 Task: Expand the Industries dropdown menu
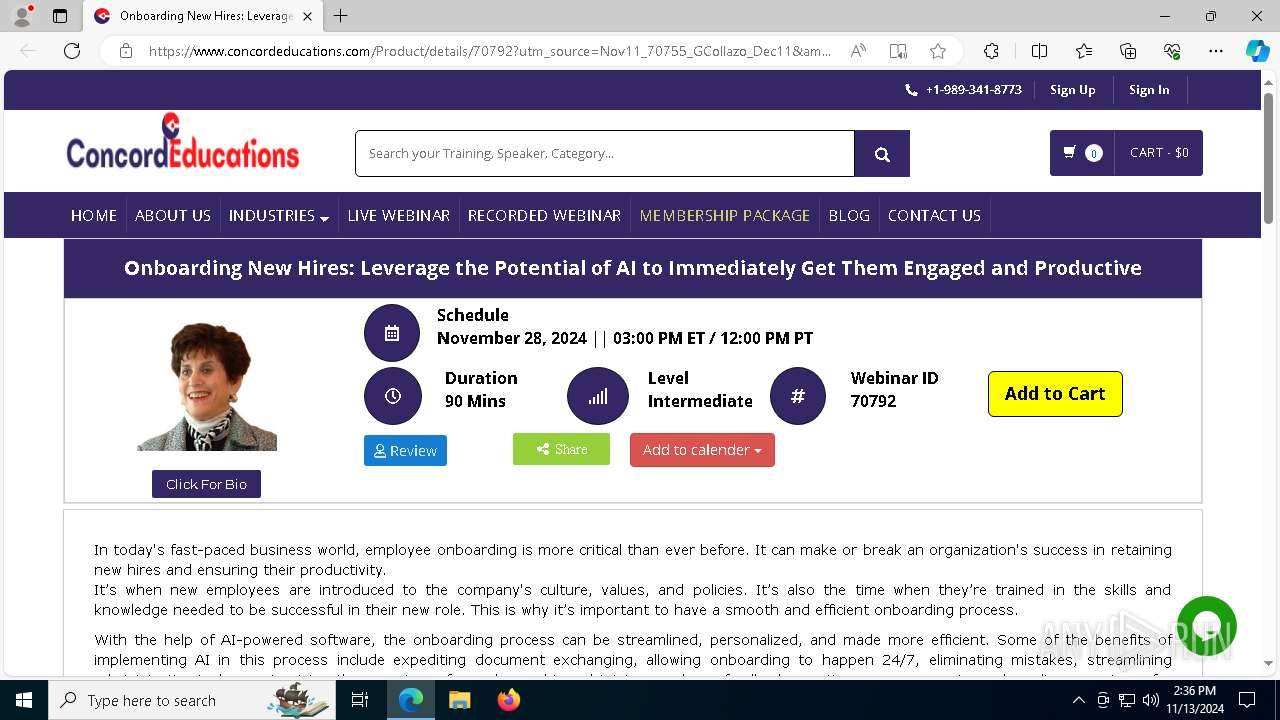(x=279, y=215)
